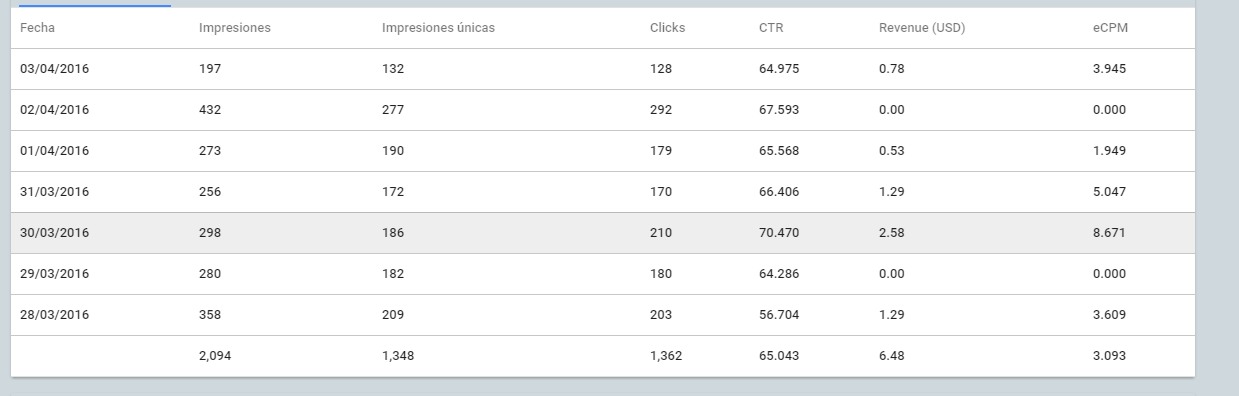Click the highlighted 30/03/2016 row
The height and width of the screenshot is (396, 1239).
click(x=602, y=233)
